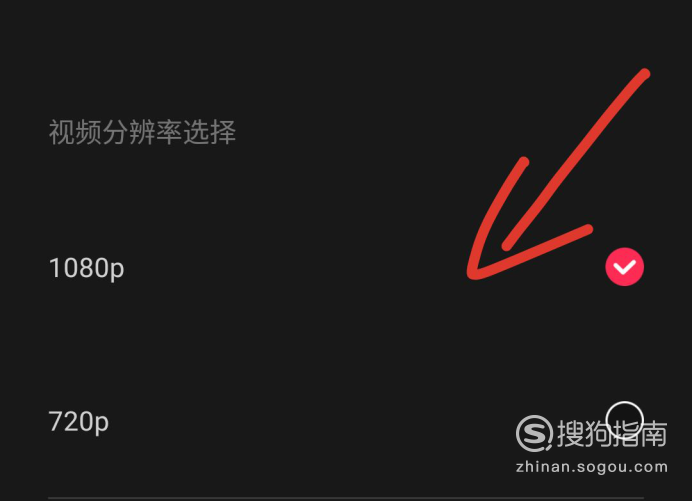Image resolution: width=692 pixels, height=501 pixels.
Task: Click the red arrow's pointed tip
Action: [473, 274]
